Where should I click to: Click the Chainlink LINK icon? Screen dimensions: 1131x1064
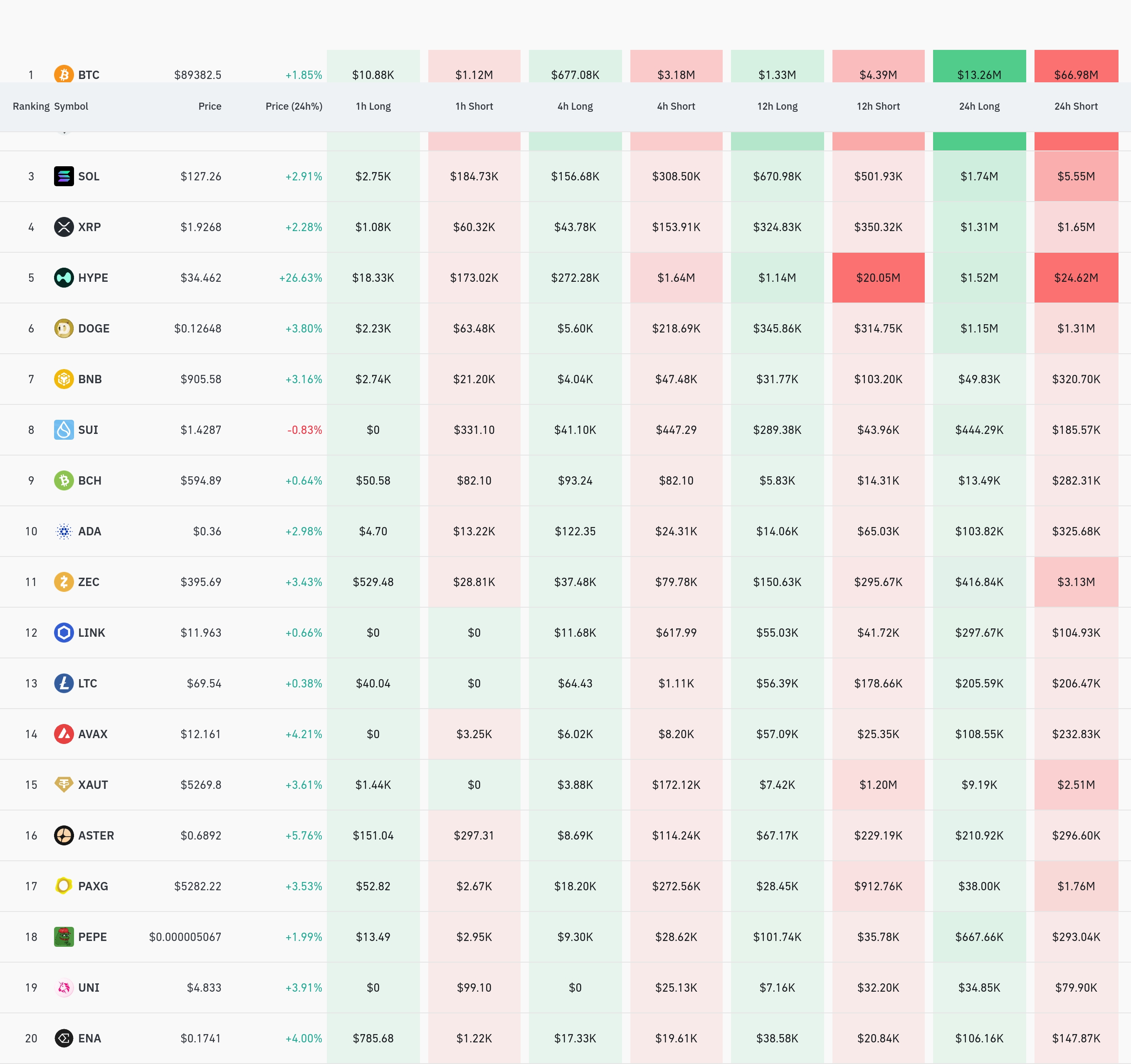pyautogui.click(x=64, y=632)
